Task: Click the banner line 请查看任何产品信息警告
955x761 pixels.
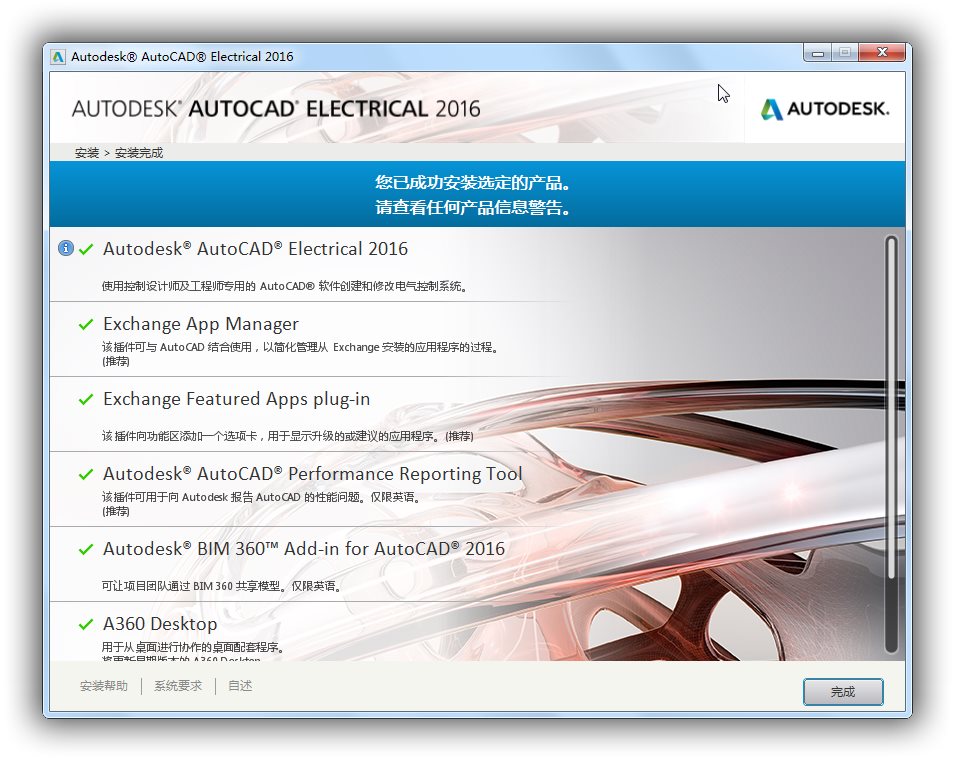Action: pyautogui.click(x=473, y=208)
